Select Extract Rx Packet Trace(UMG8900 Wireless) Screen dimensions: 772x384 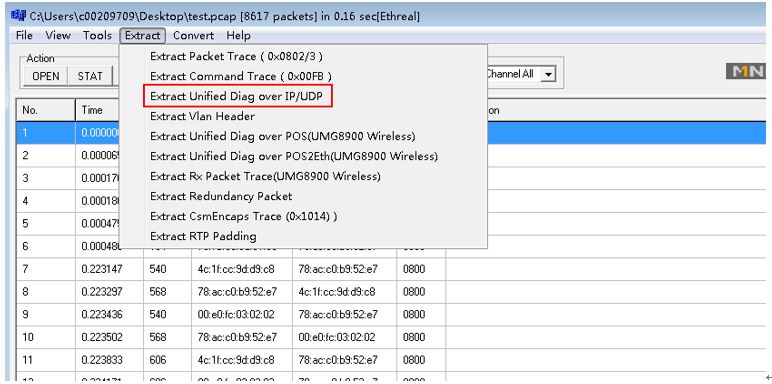coord(265,176)
